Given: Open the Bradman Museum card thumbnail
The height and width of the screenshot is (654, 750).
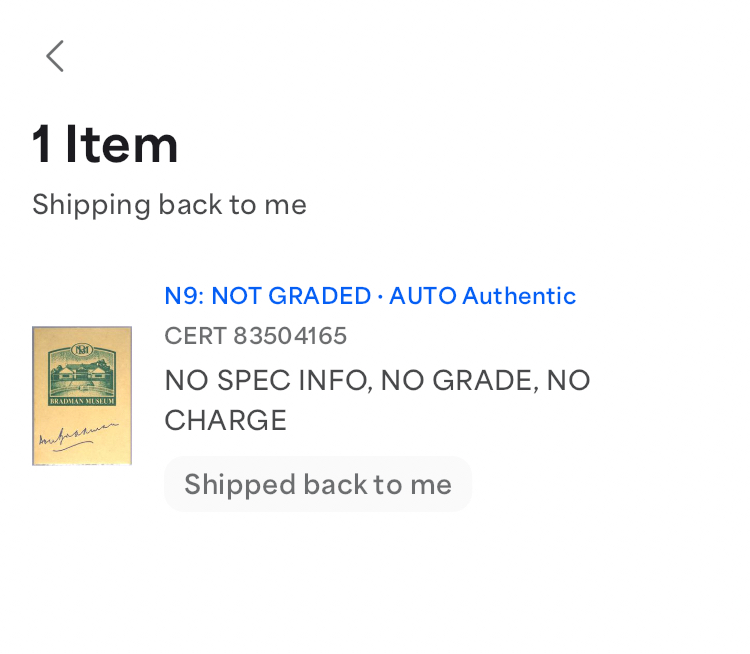Looking at the screenshot, I should click(82, 396).
